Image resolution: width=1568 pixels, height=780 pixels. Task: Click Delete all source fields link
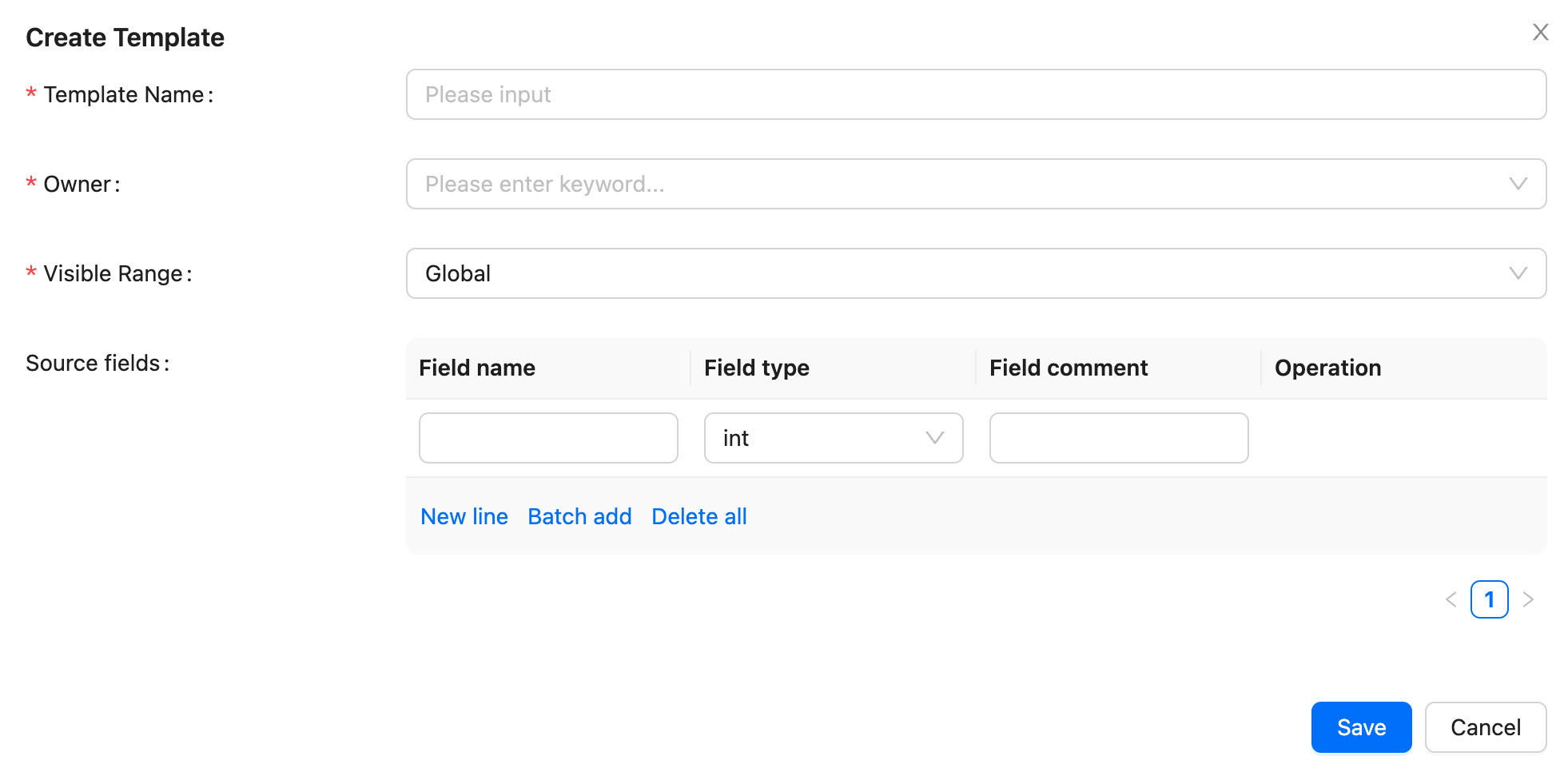coord(699,517)
